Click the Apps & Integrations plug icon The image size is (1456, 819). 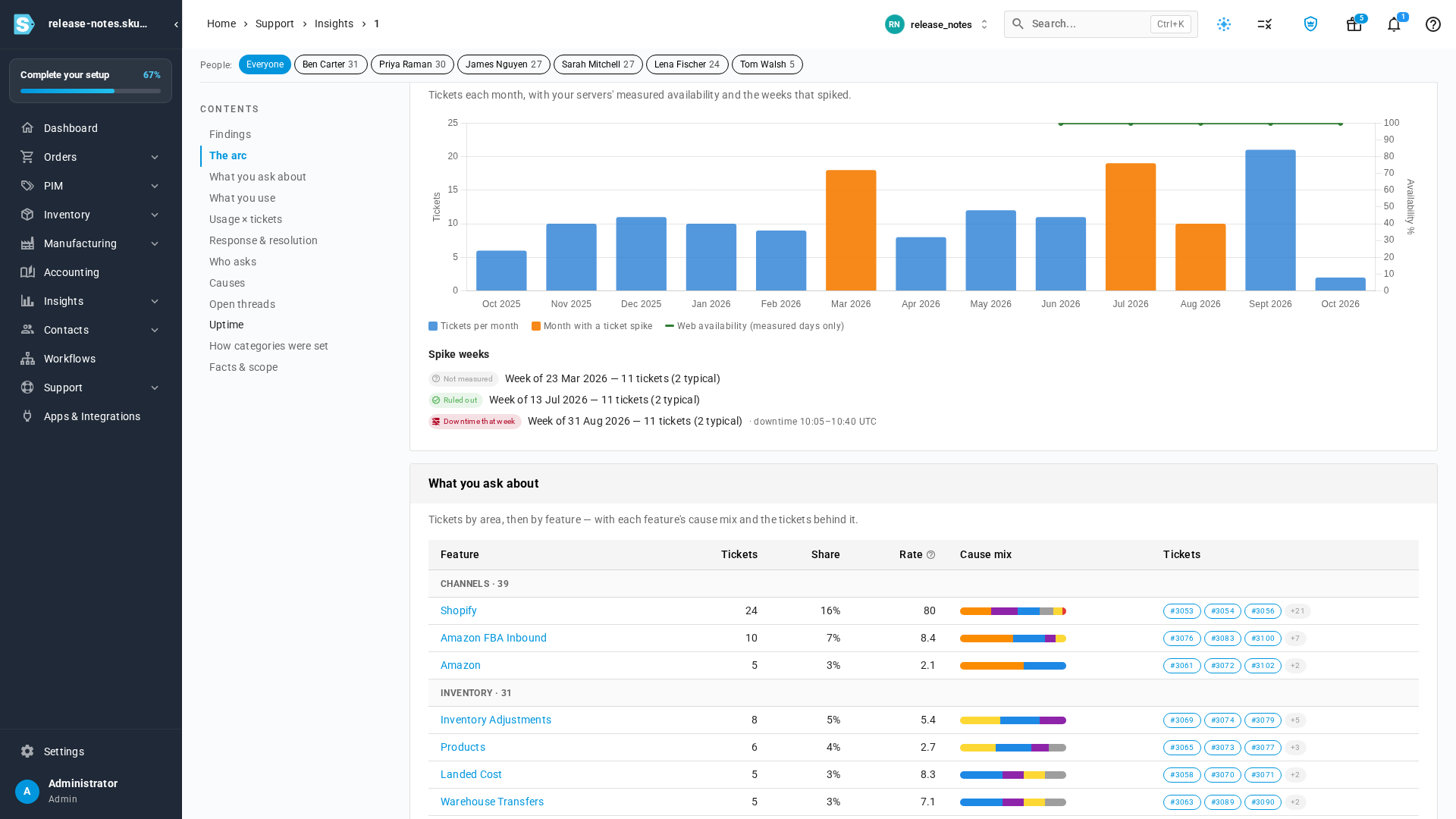point(27,416)
